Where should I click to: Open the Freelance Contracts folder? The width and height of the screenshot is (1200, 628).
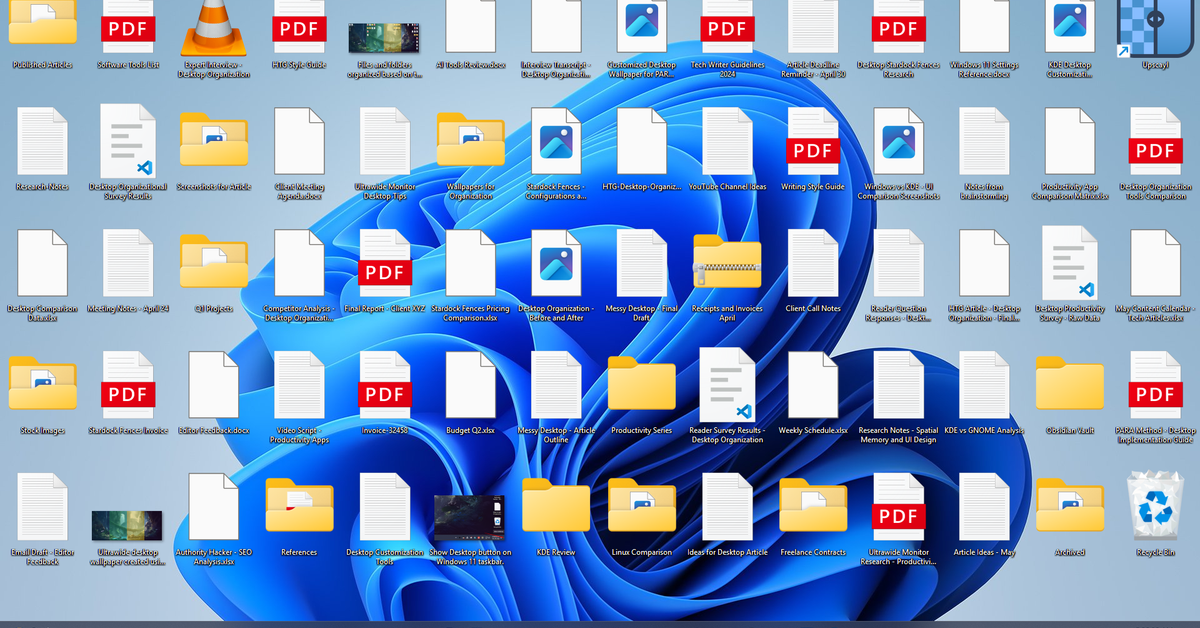812,506
